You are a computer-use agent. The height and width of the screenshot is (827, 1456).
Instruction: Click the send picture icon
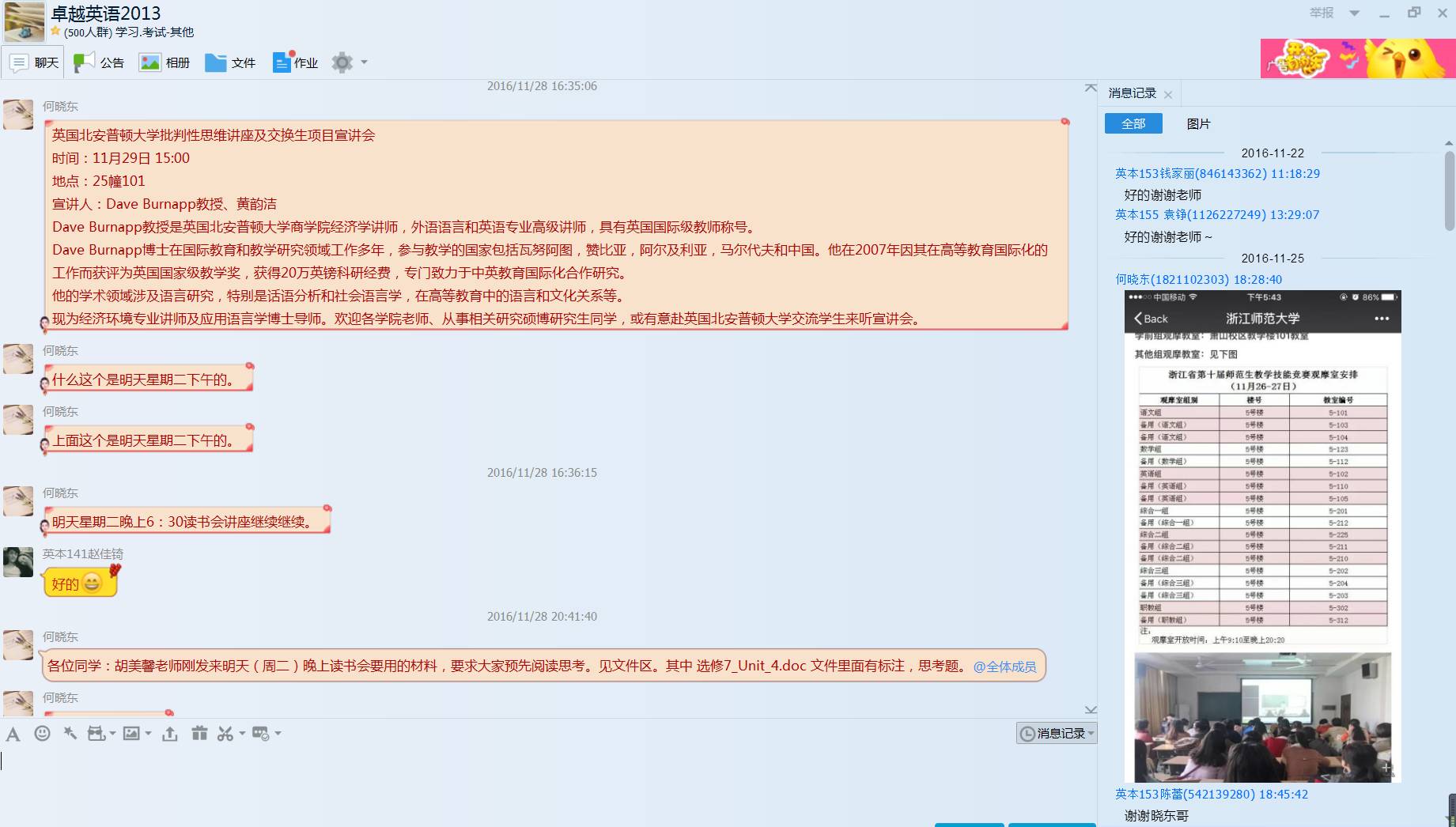(x=131, y=734)
